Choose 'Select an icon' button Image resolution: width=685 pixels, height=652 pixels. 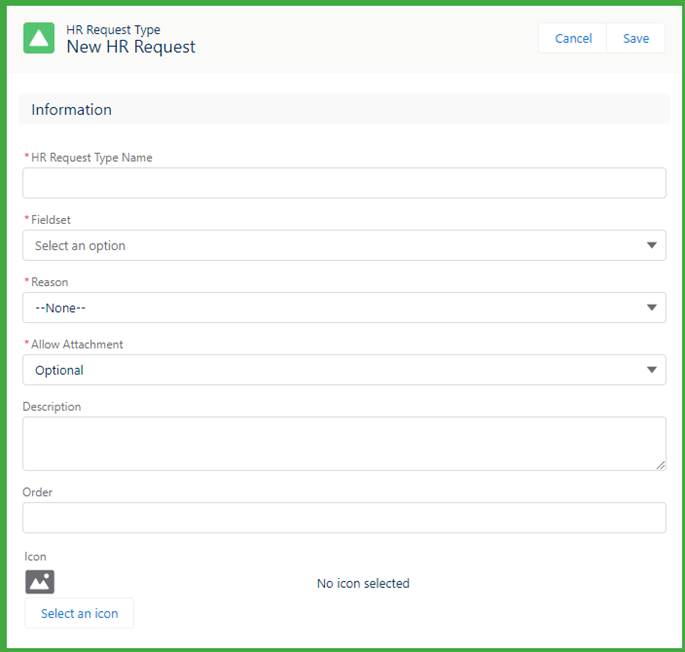coord(79,613)
